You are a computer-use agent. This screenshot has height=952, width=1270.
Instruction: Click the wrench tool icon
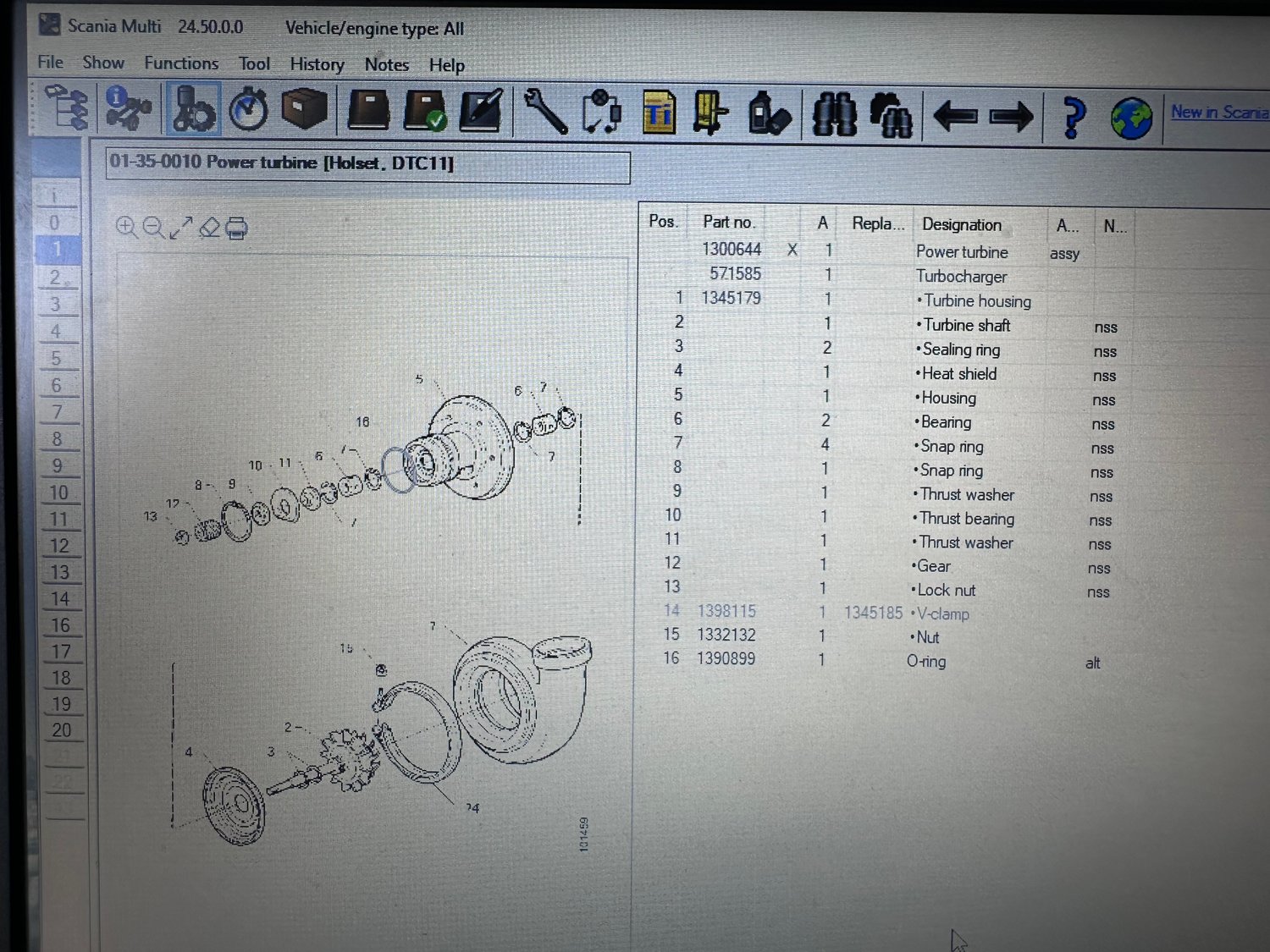(x=546, y=112)
